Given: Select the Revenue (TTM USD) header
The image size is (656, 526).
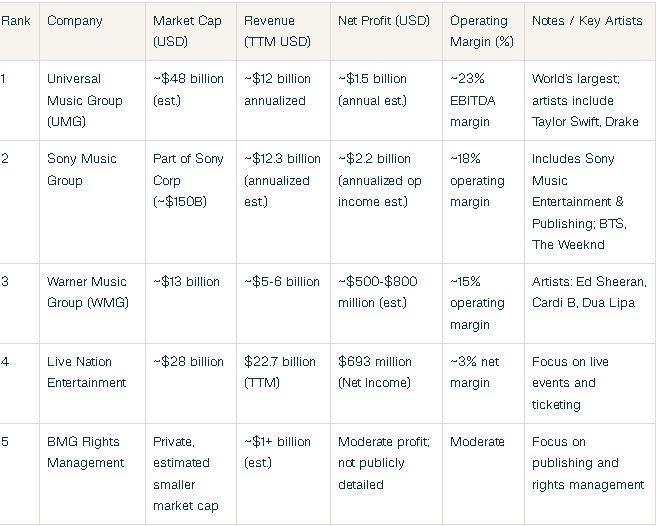Looking at the screenshot, I should [277, 31].
